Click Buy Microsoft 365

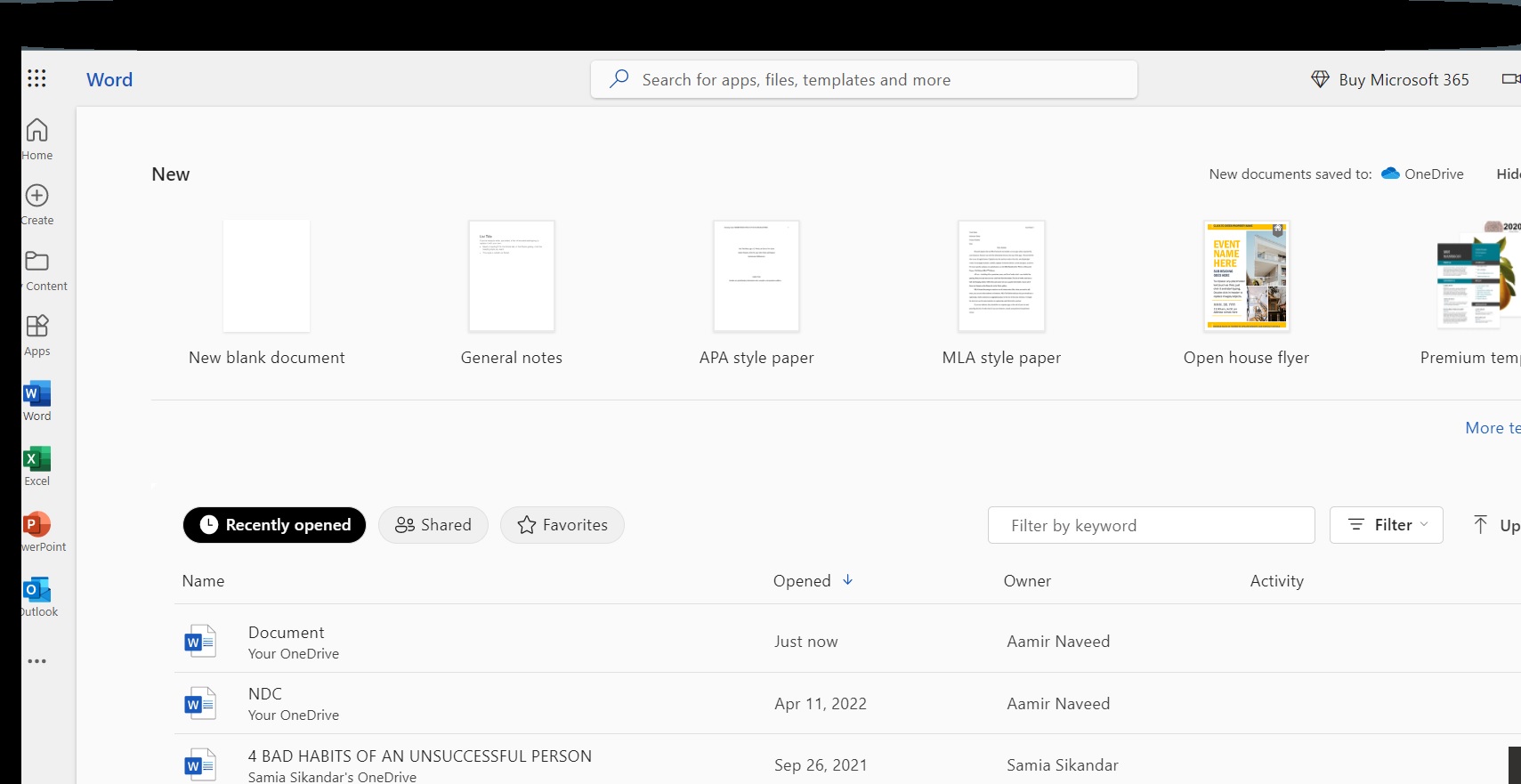point(1389,79)
